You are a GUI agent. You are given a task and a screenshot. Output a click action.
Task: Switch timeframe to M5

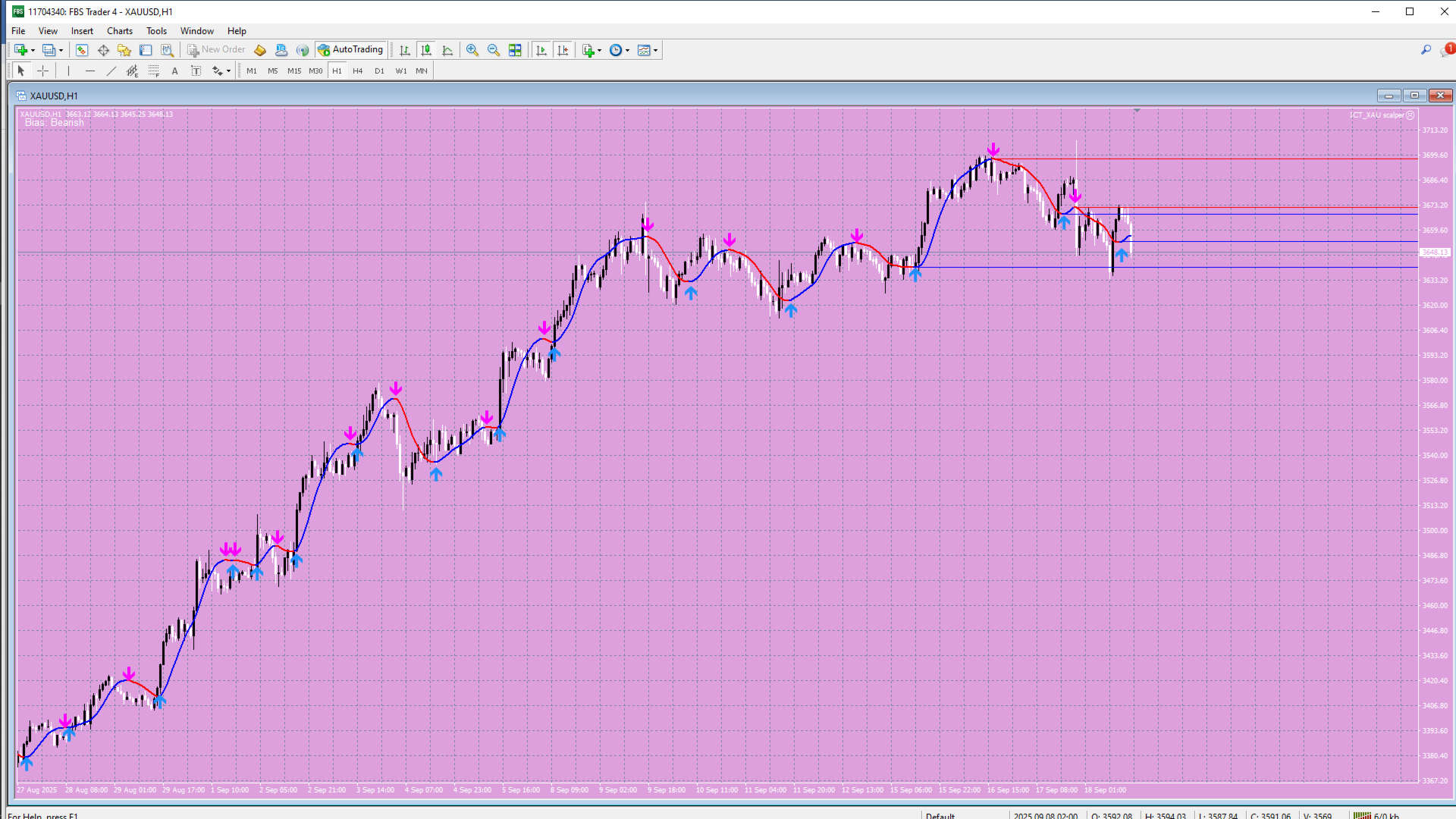273,71
